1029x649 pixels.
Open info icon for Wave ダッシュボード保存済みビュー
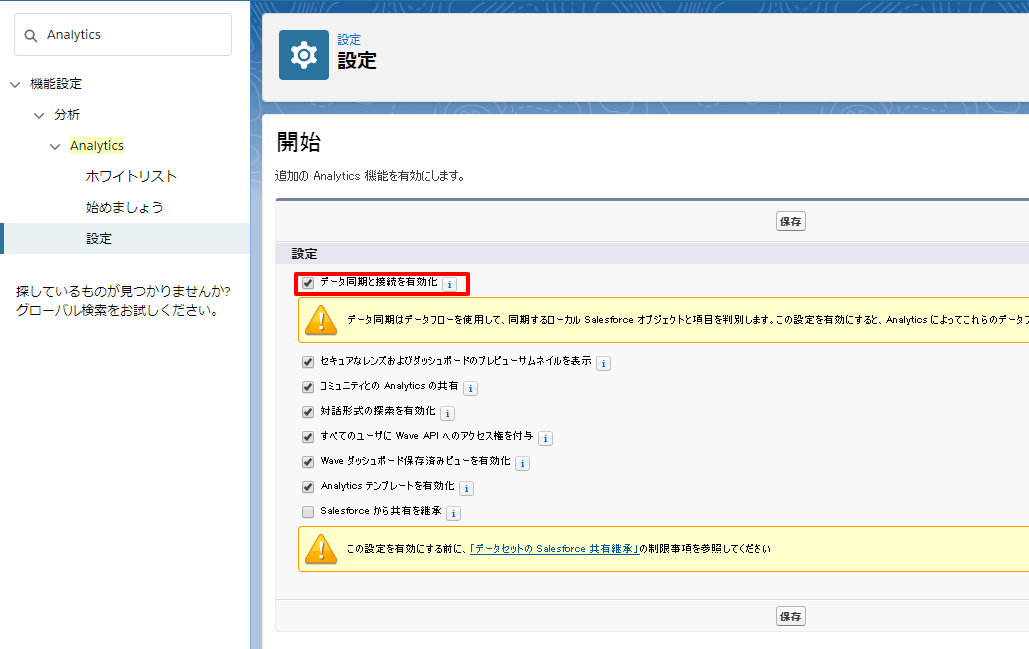[522, 463]
